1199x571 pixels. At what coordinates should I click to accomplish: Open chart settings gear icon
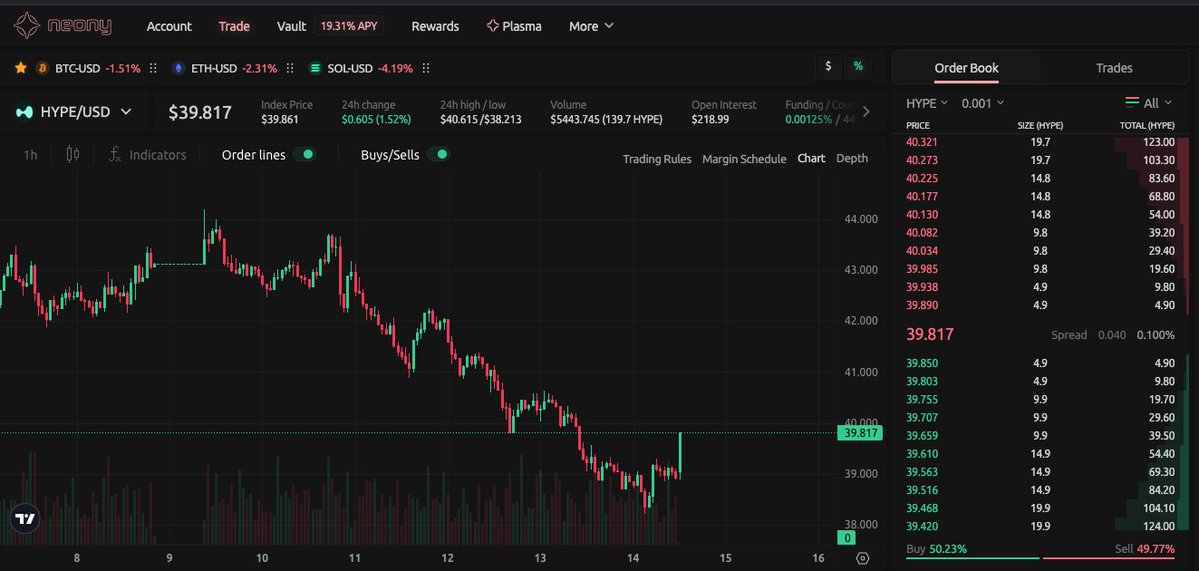click(863, 558)
